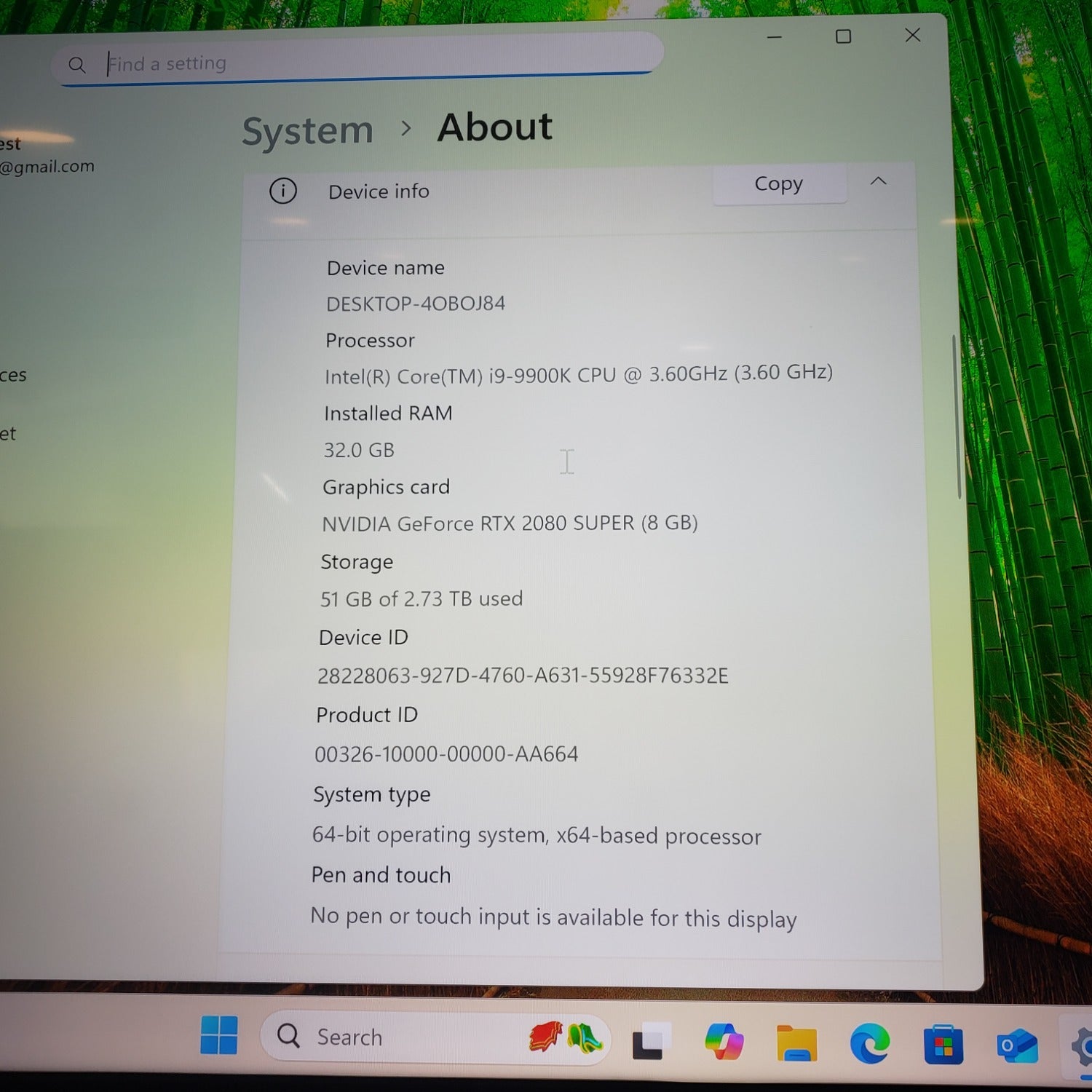Screen dimensions: 1092x1092
Task: Click the About page title
Action: coord(495,127)
